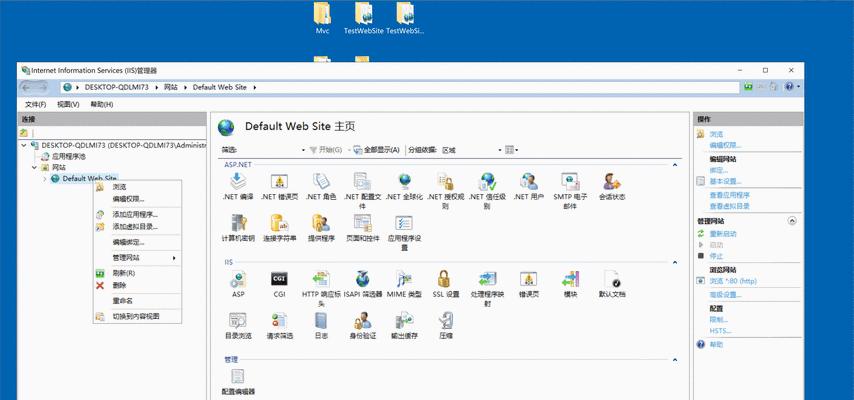Click 浏览 *:80 (http) link
The image size is (854, 400).
coord(733,281)
